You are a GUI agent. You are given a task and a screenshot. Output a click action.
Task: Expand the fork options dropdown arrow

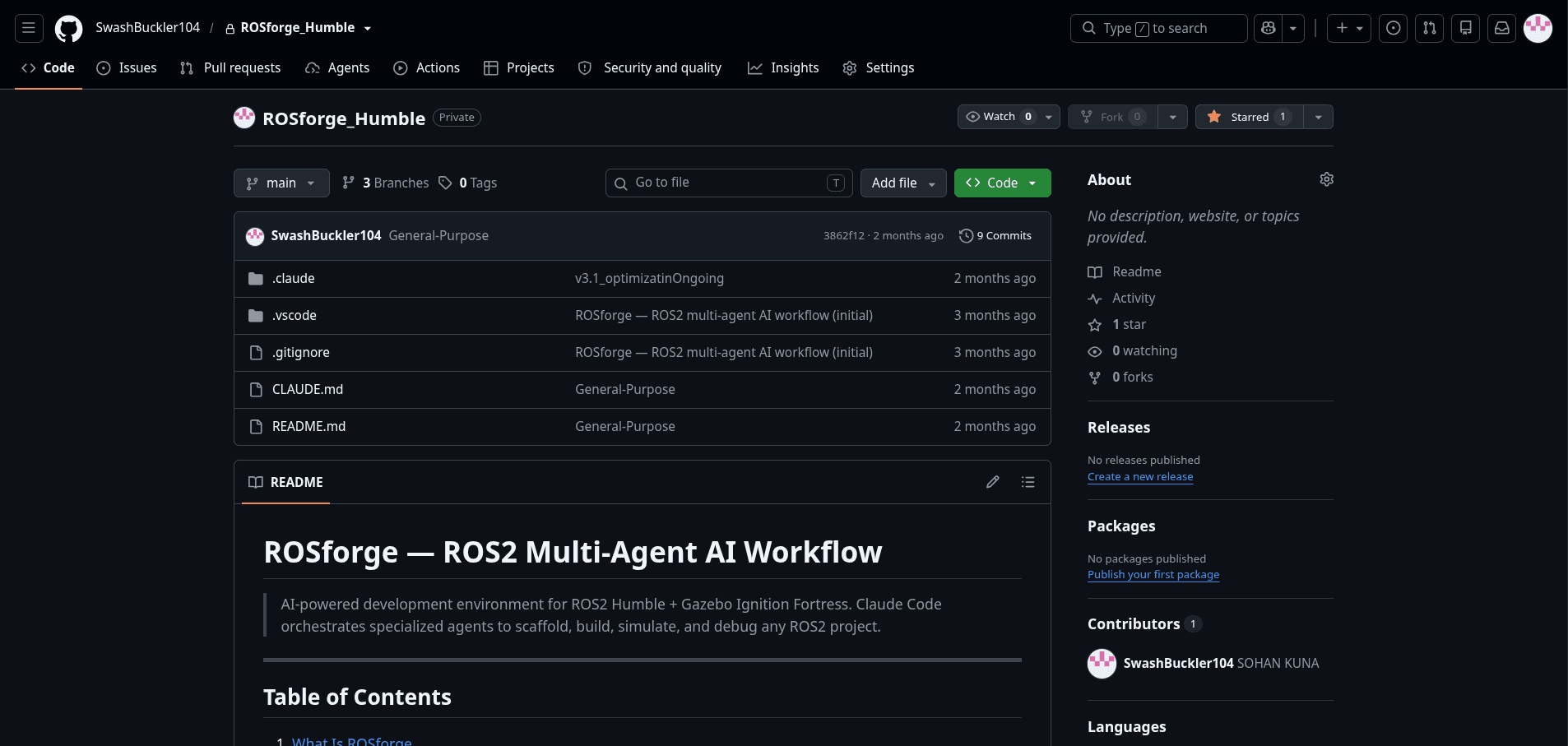click(x=1172, y=117)
